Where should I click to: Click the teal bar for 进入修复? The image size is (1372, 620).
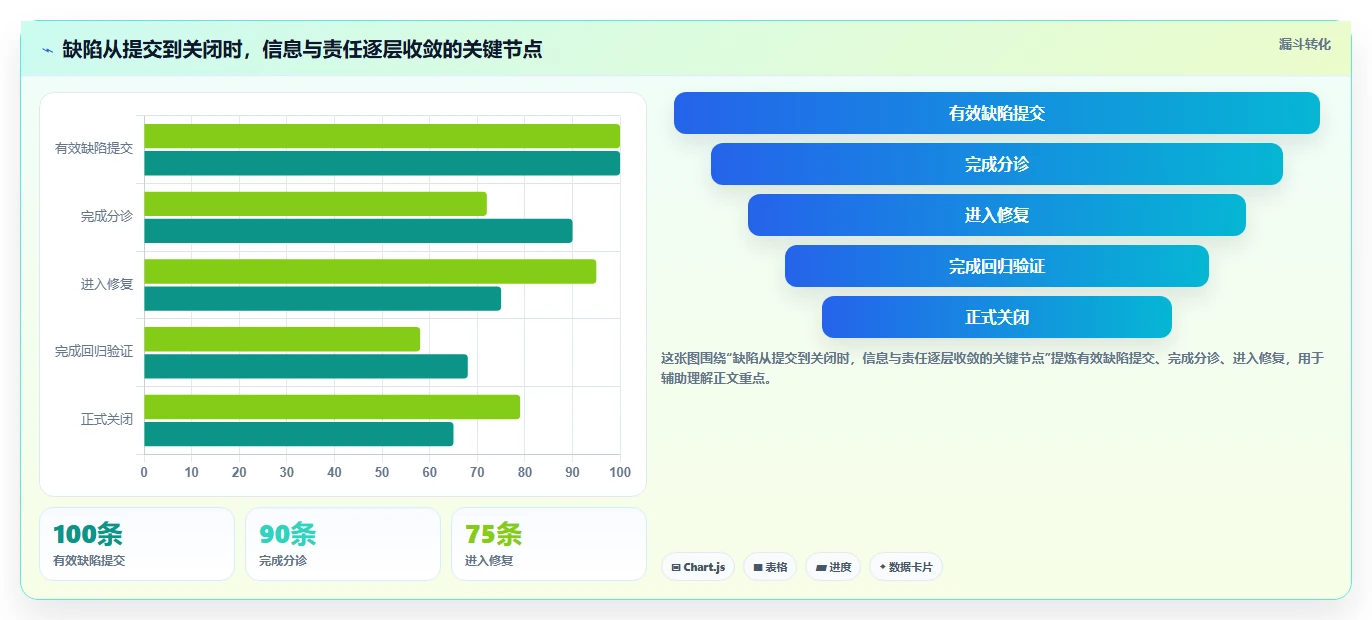[x=322, y=299]
